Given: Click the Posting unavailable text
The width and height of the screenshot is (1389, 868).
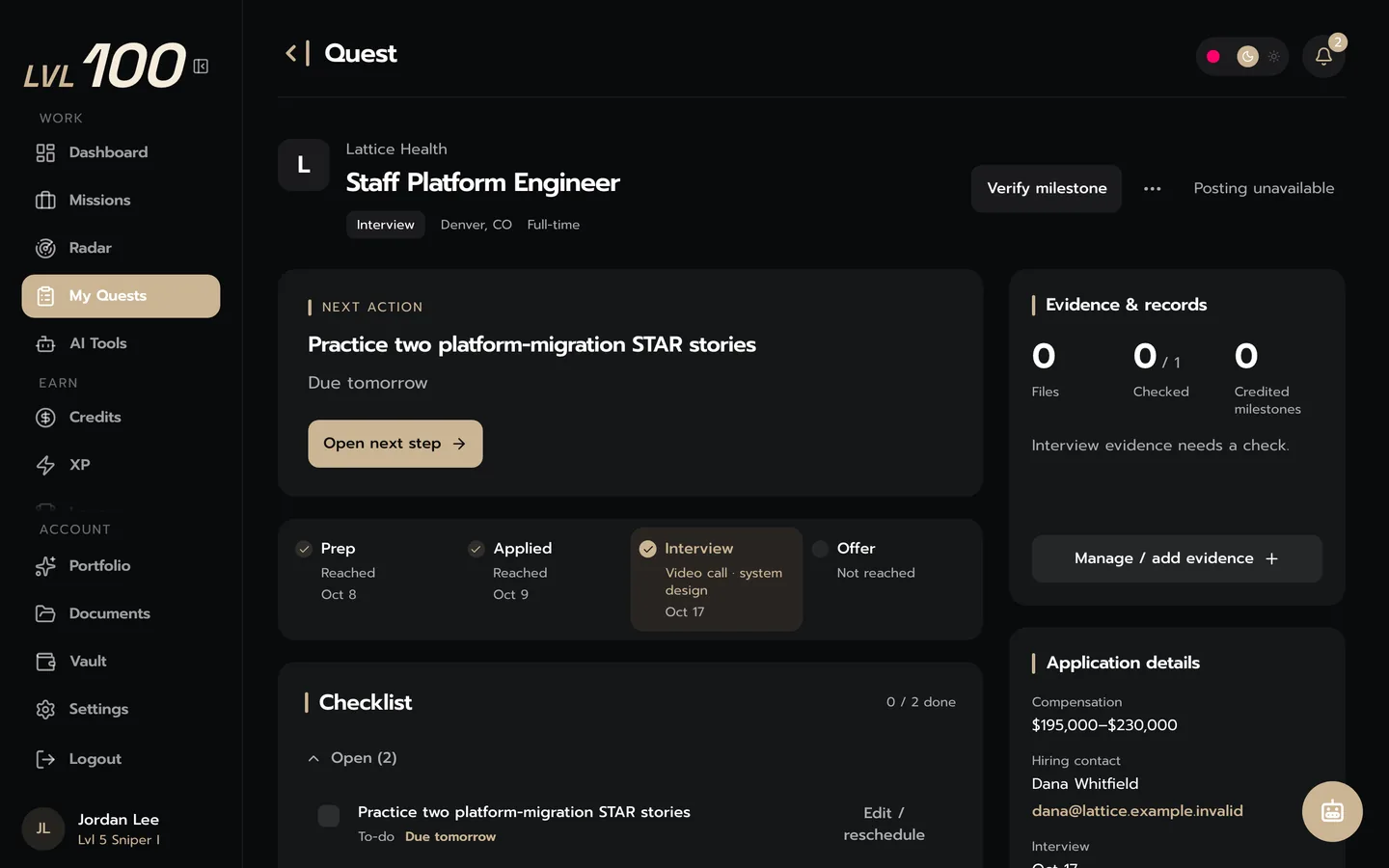Looking at the screenshot, I should 1264,188.
